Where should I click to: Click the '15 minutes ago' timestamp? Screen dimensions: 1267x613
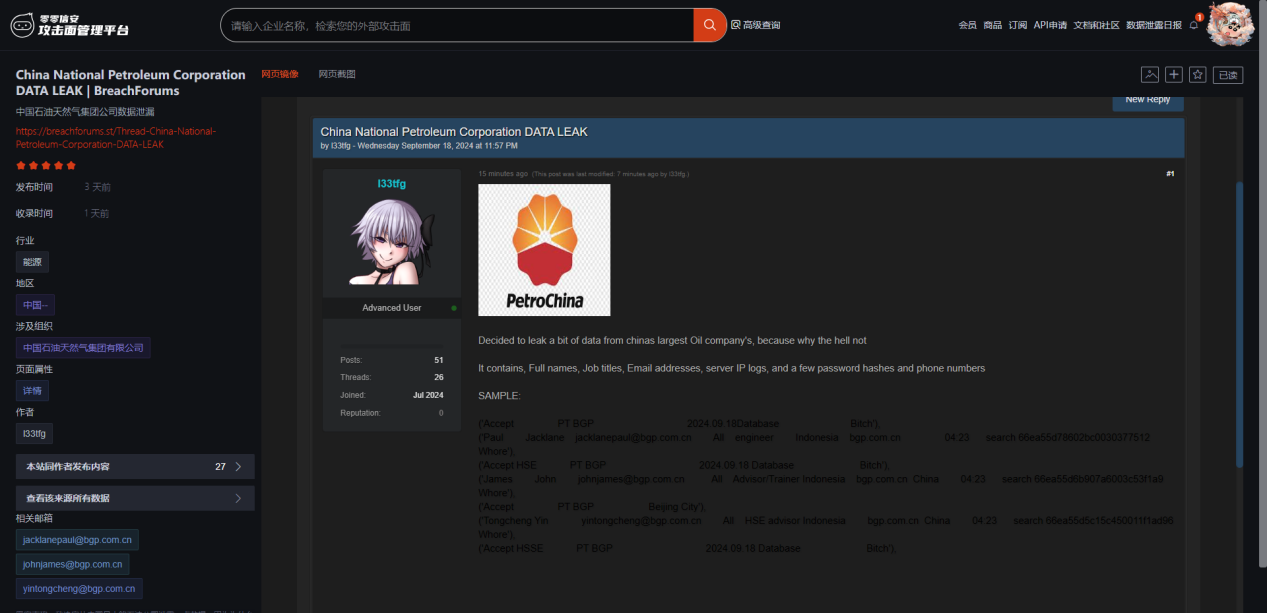click(502, 174)
